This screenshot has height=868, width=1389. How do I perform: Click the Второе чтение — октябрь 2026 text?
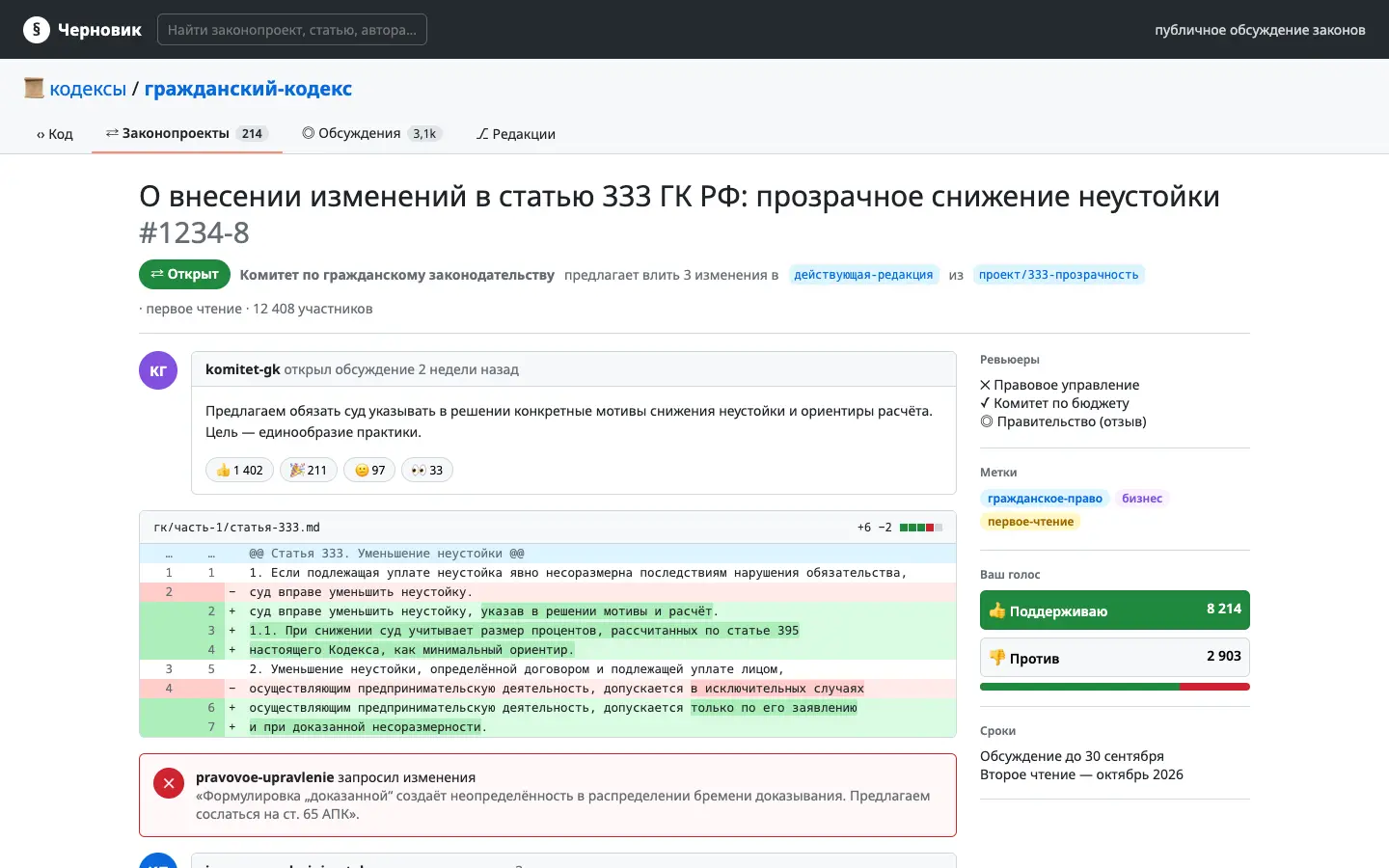pyautogui.click(x=1081, y=774)
